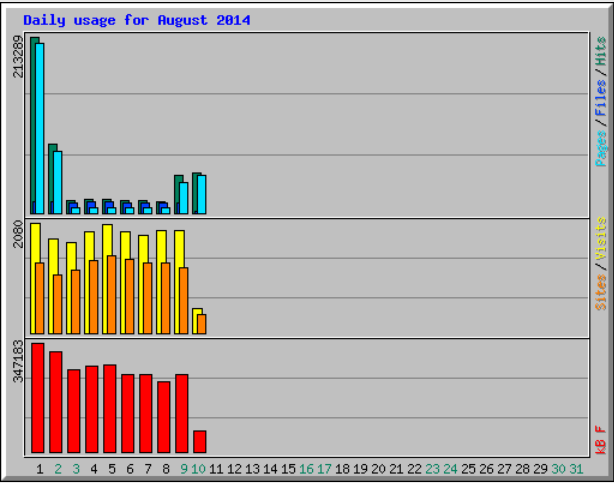Viewport: 614px width, 483px height.
Task: Click the cyan bar for day 10 in top chart
Action: click(201, 194)
